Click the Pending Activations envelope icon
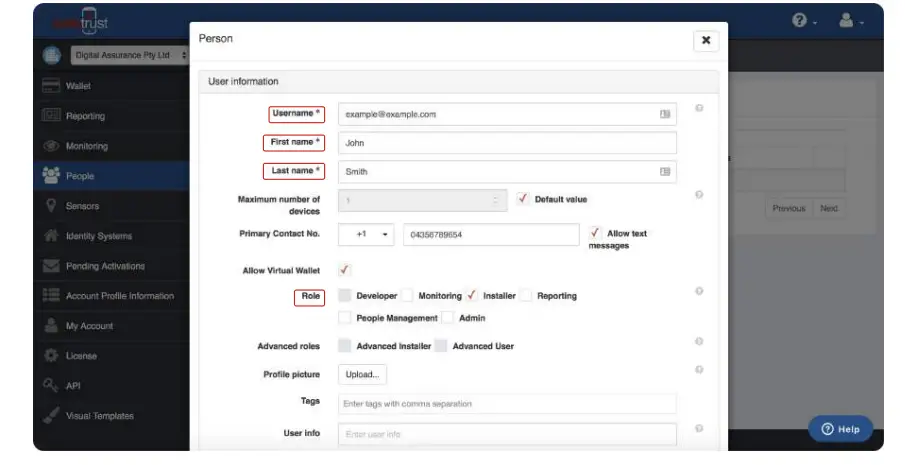This screenshot has width=905, height=465. (x=51, y=266)
